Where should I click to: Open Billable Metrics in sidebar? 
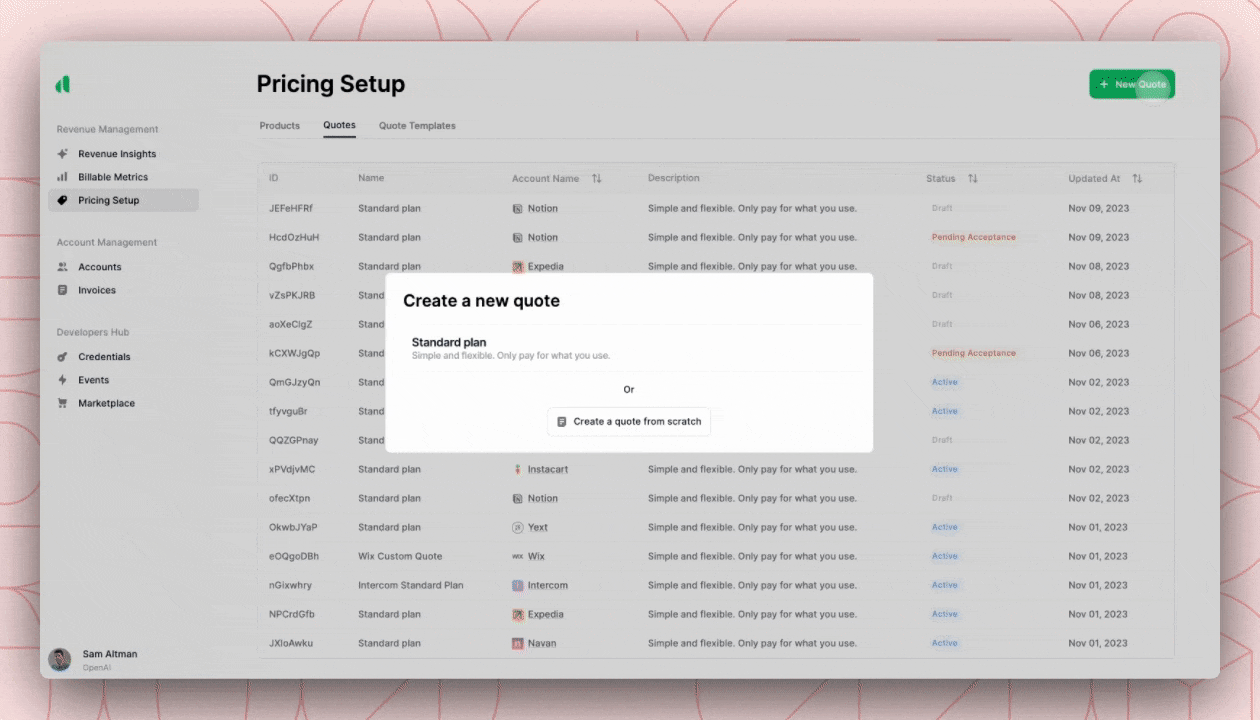[112, 177]
